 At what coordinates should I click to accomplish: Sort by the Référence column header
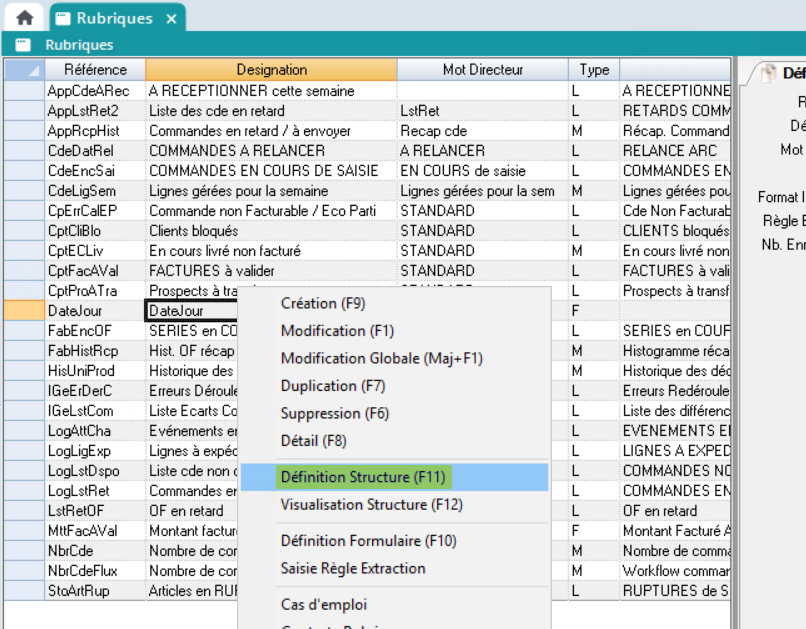point(95,70)
